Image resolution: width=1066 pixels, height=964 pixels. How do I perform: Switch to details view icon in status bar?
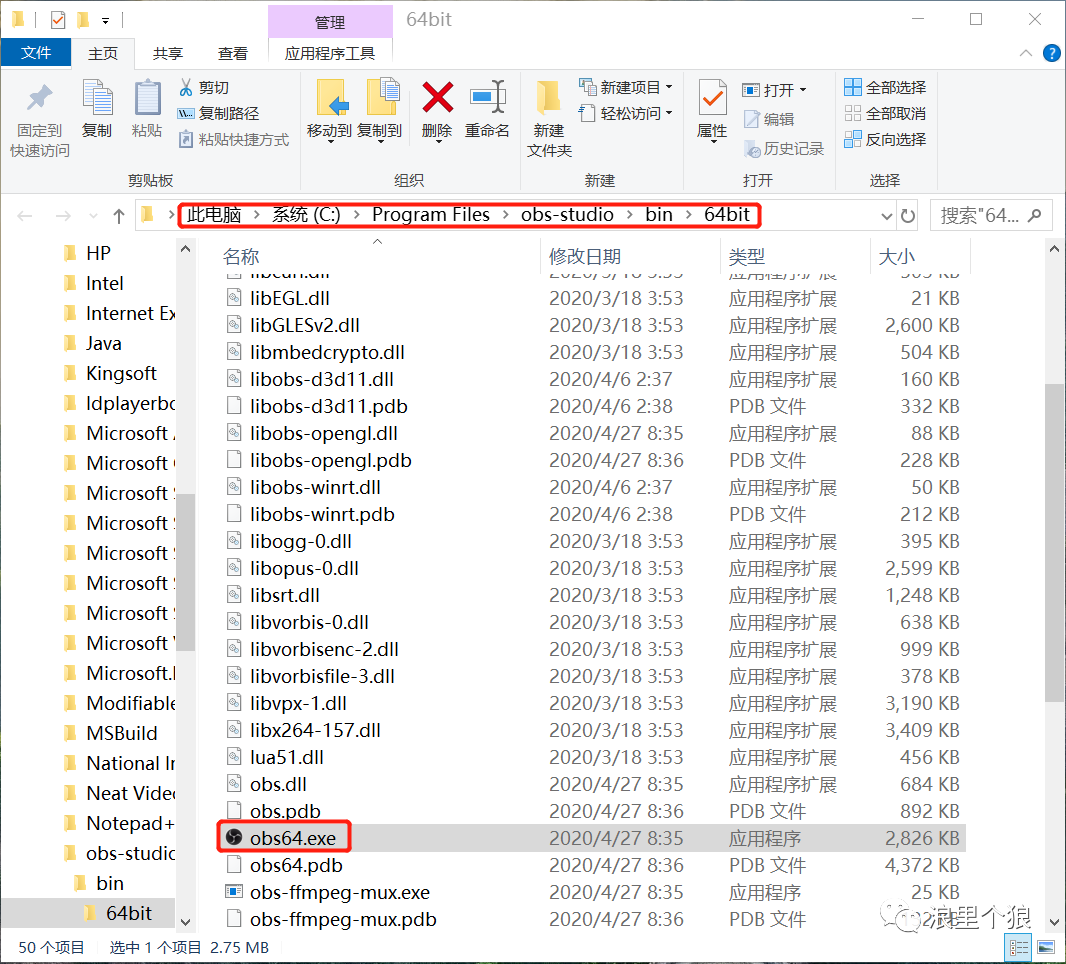tap(1018, 947)
